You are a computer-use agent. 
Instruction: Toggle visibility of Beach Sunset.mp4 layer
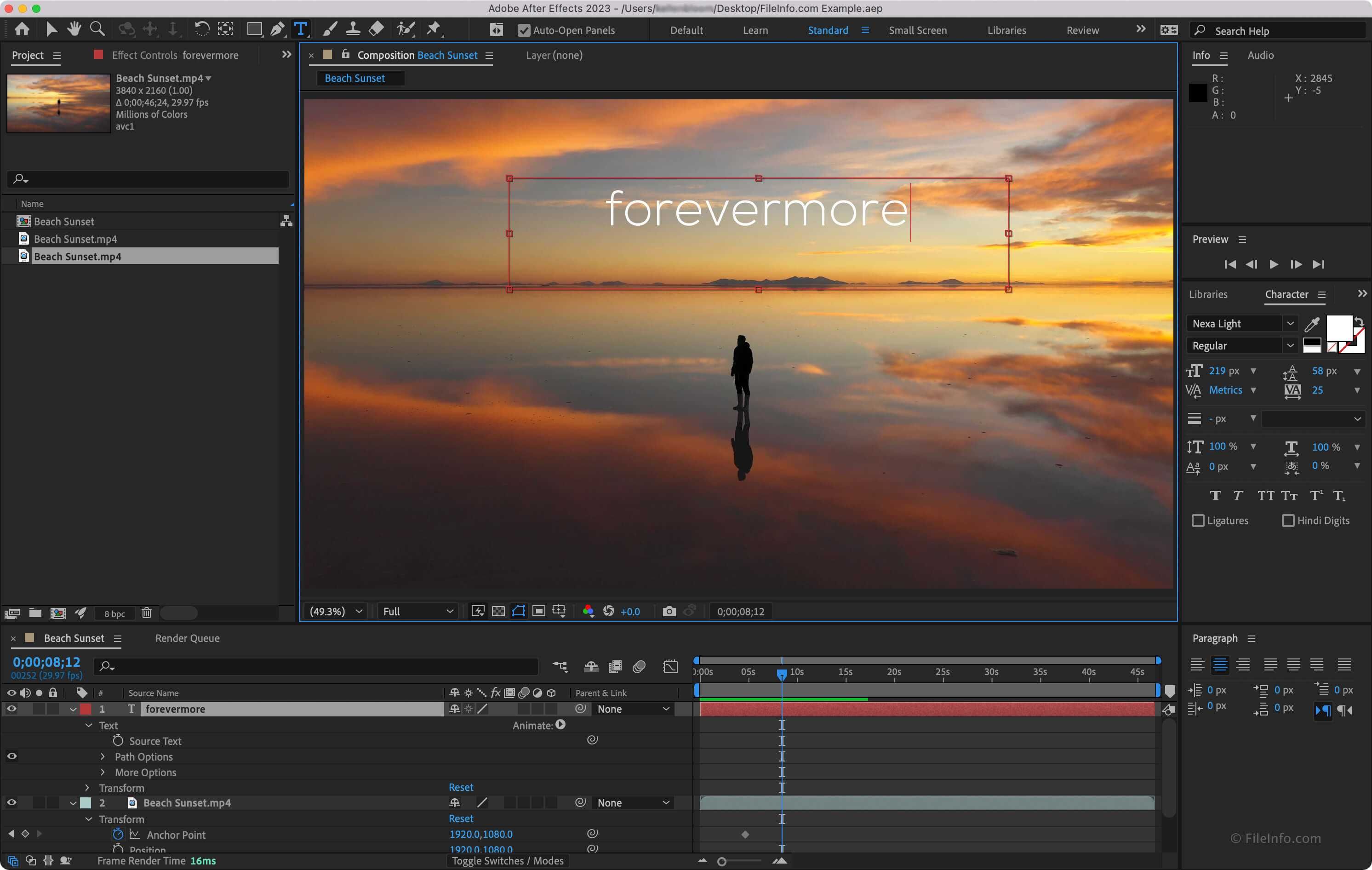click(11, 802)
